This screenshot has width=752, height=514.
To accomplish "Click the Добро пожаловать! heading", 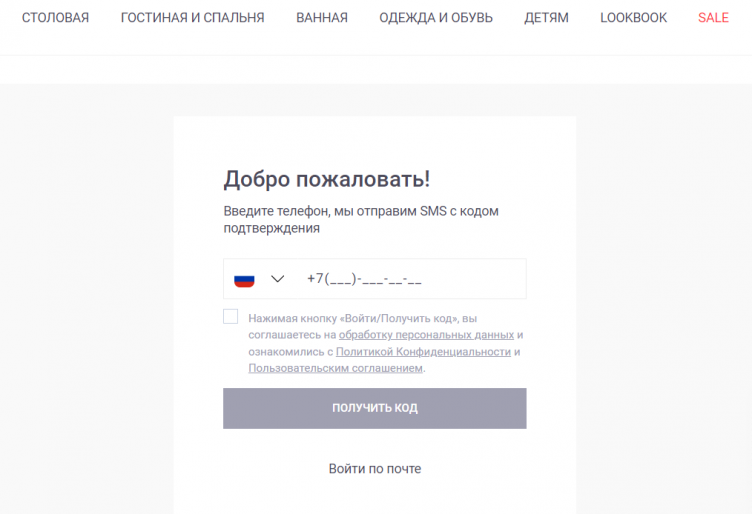I will [x=327, y=179].
